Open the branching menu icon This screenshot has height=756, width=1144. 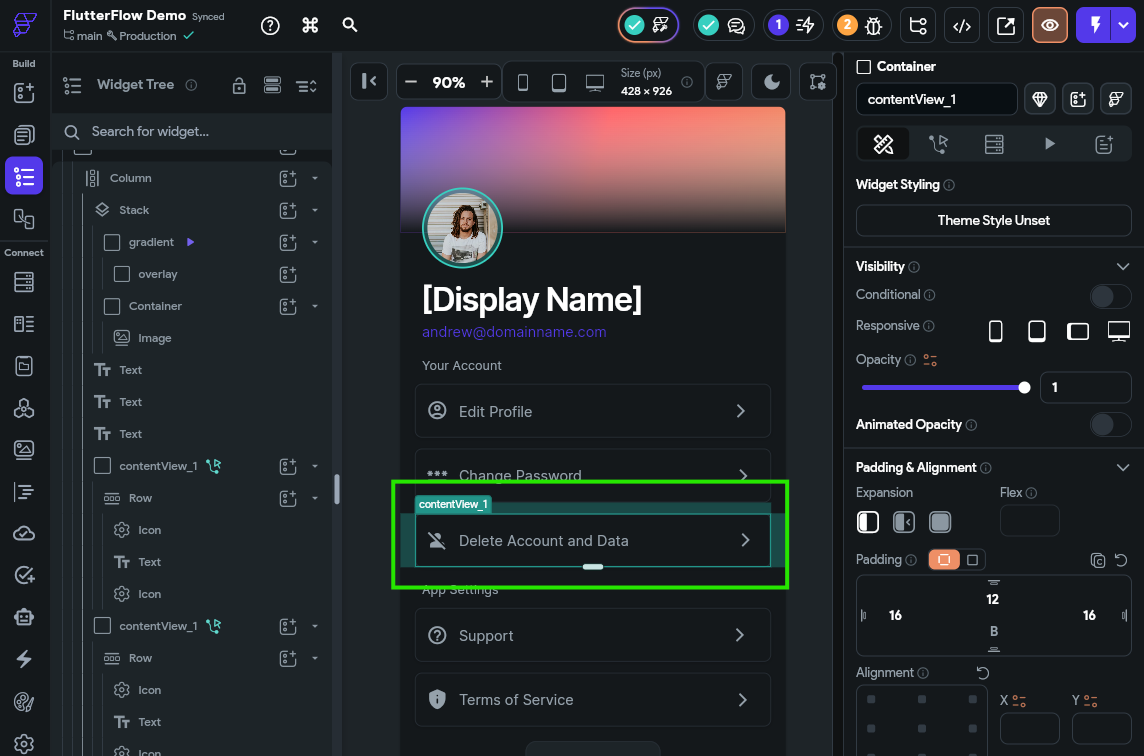click(x=918, y=26)
